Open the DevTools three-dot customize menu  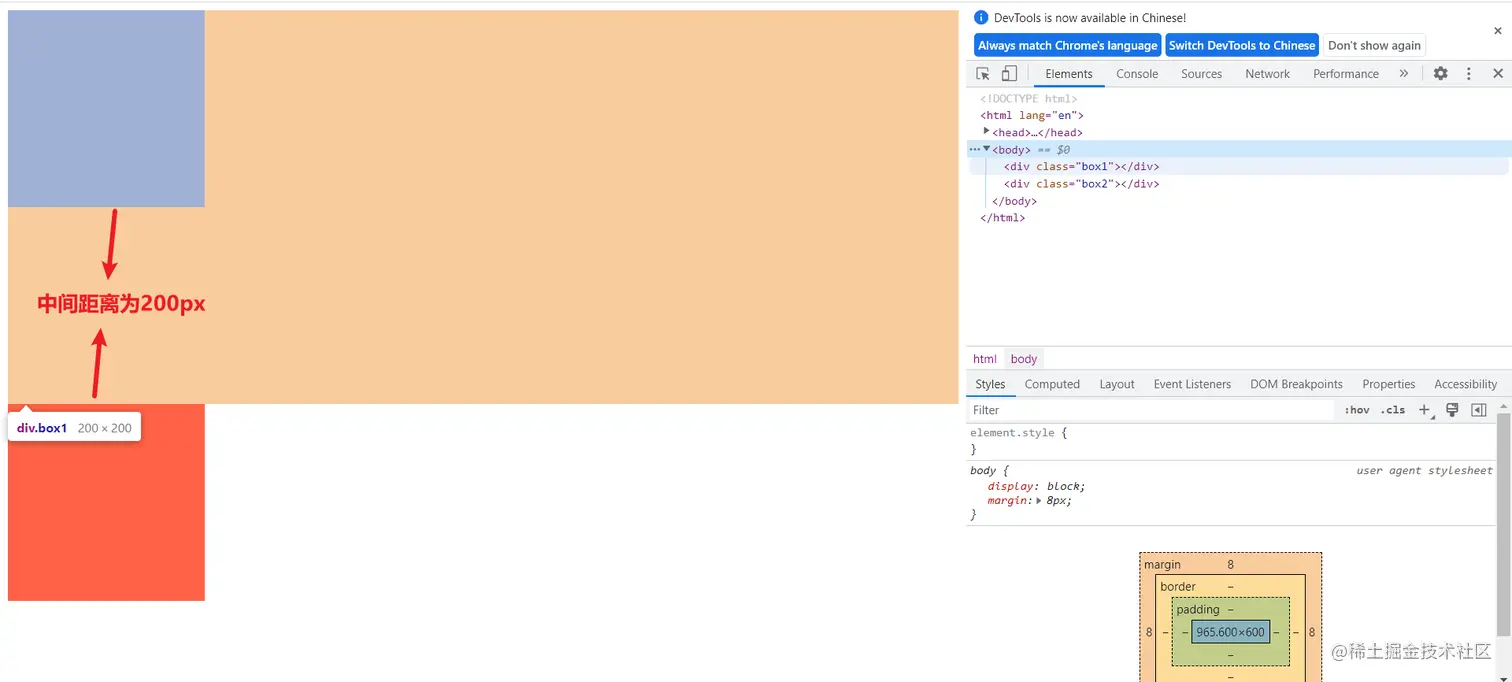(x=1468, y=74)
